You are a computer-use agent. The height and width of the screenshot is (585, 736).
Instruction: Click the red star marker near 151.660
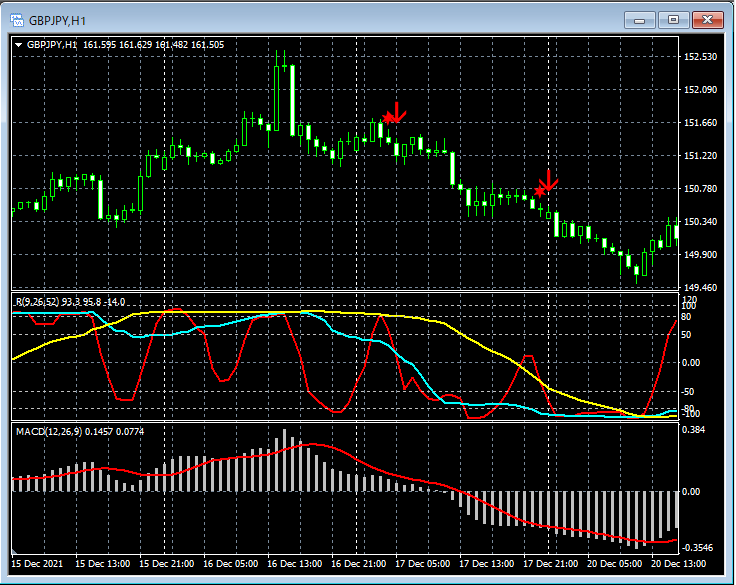pyautogui.click(x=388, y=117)
